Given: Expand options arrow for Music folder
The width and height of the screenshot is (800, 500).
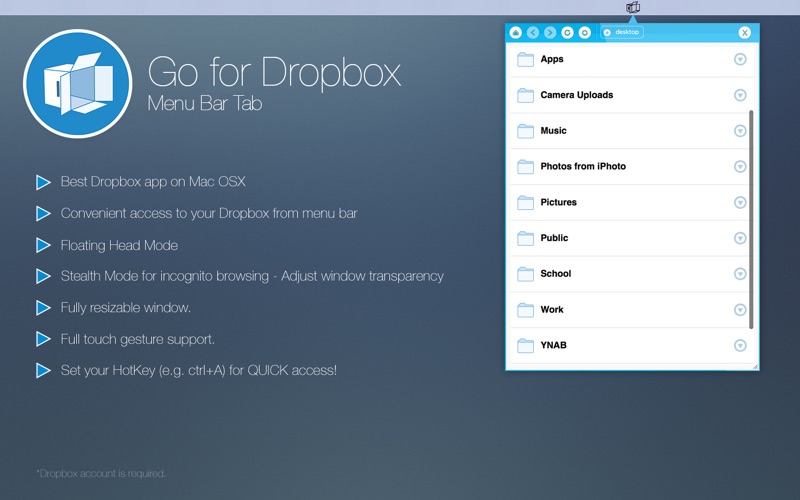Looking at the screenshot, I should coord(740,131).
